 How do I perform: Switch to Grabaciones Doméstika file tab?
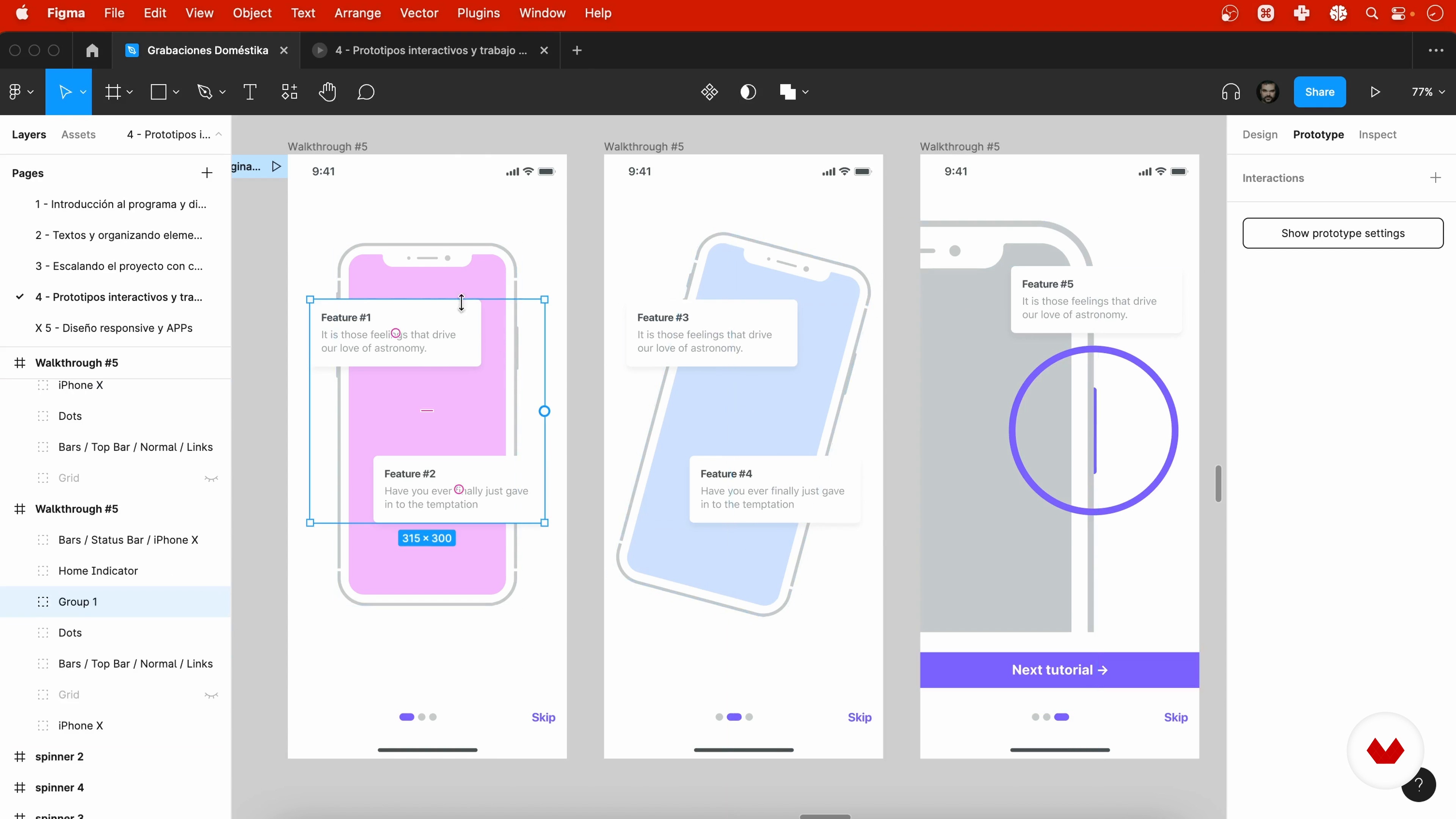[207, 50]
